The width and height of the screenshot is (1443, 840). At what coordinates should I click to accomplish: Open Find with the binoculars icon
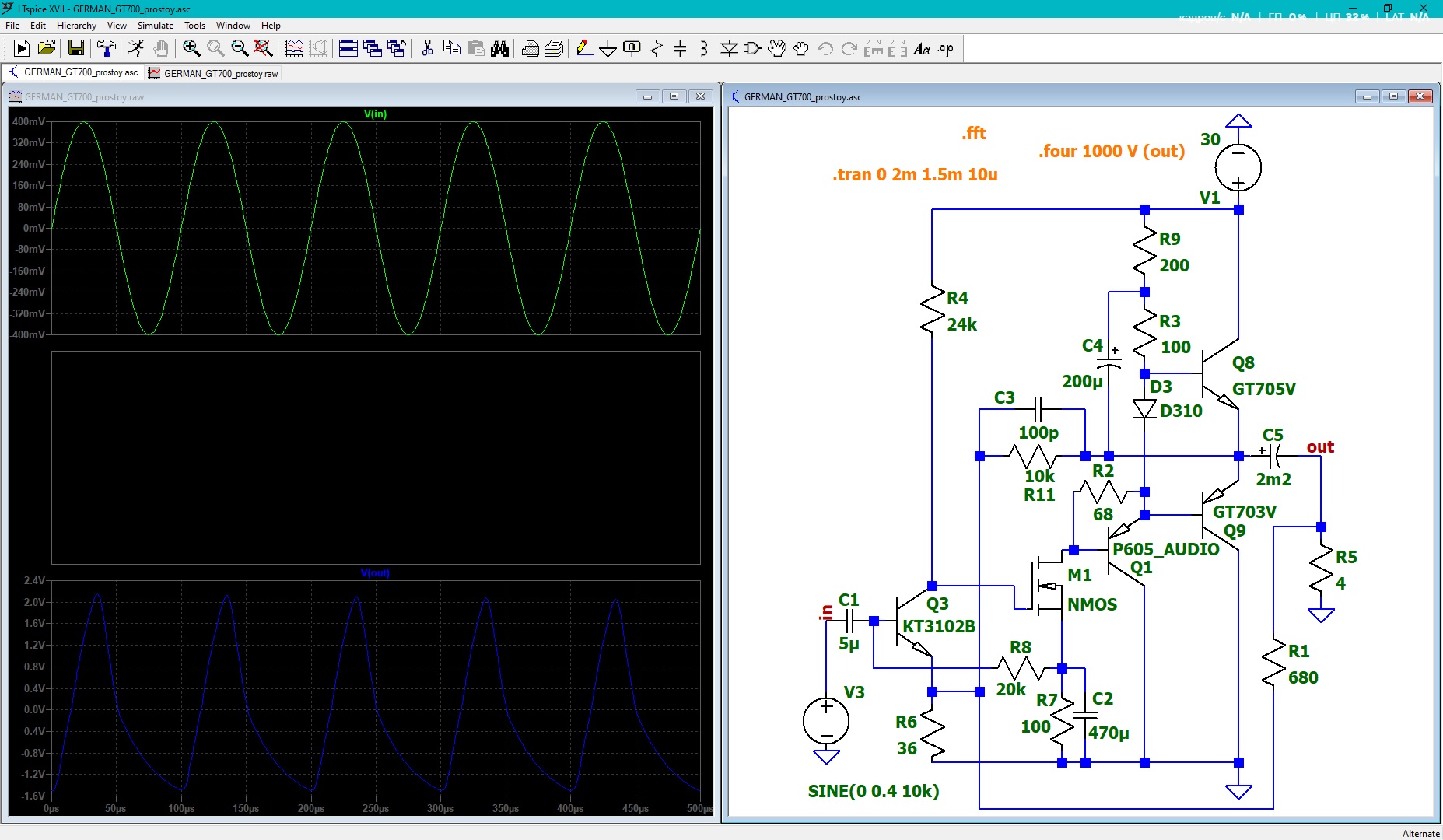pos(500,49)
